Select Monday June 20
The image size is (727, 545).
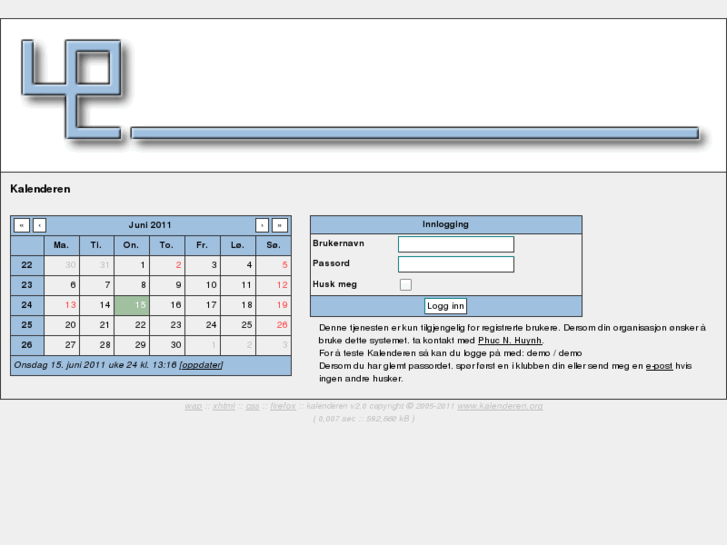(62, 325)
